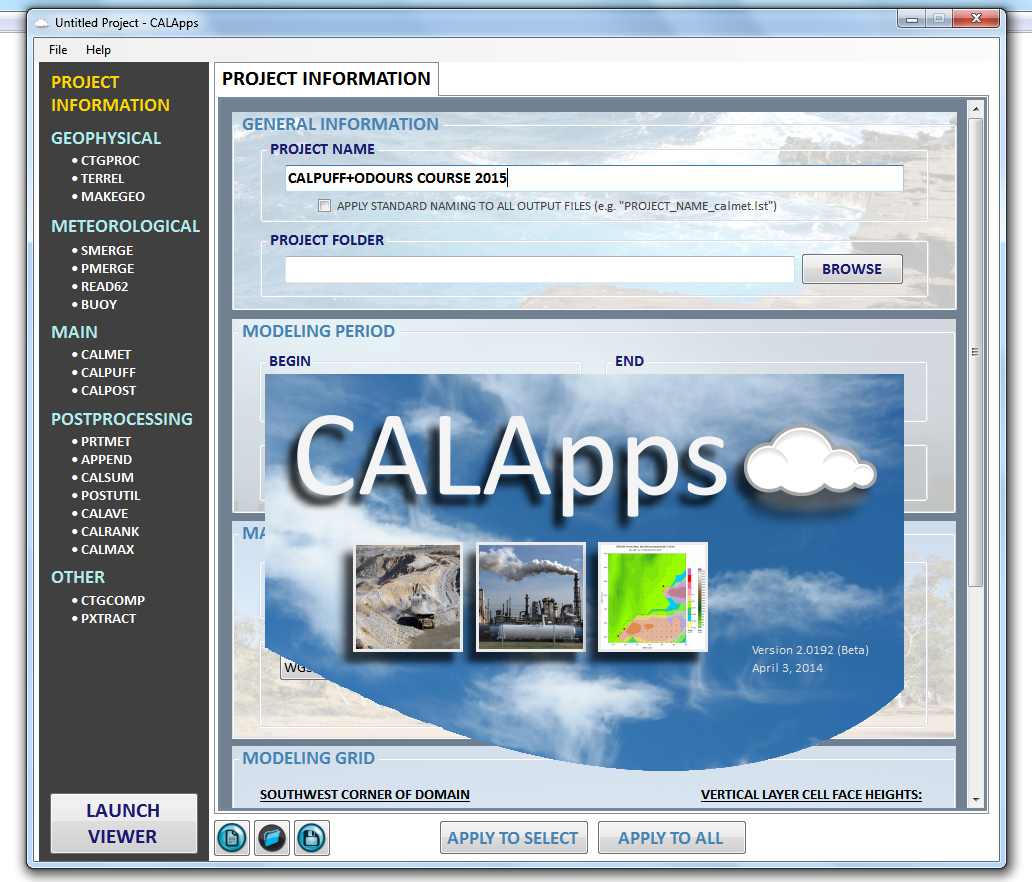Select the GEOPHYSICAL section heading

click(106, 138)
